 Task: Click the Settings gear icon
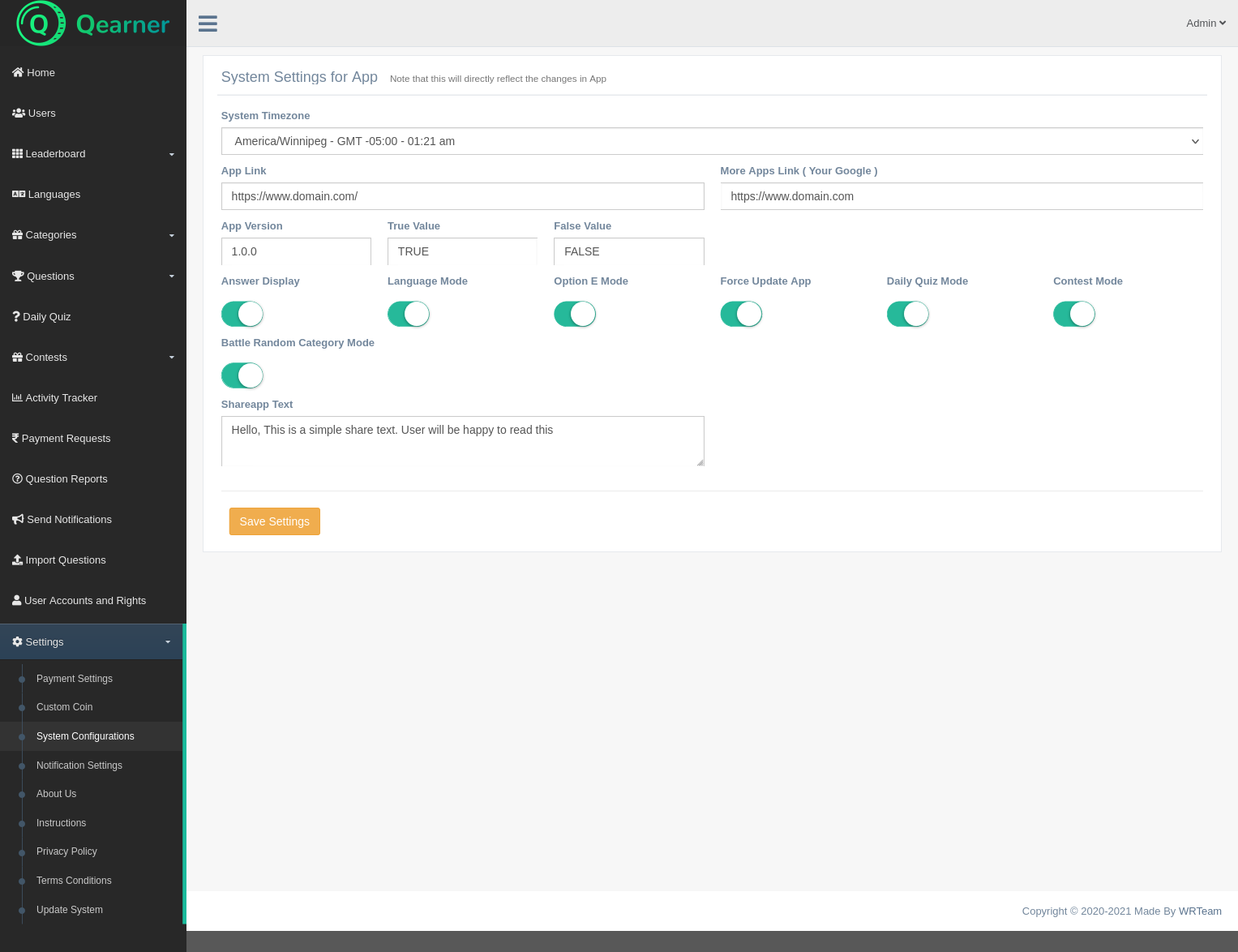(17, 641)
